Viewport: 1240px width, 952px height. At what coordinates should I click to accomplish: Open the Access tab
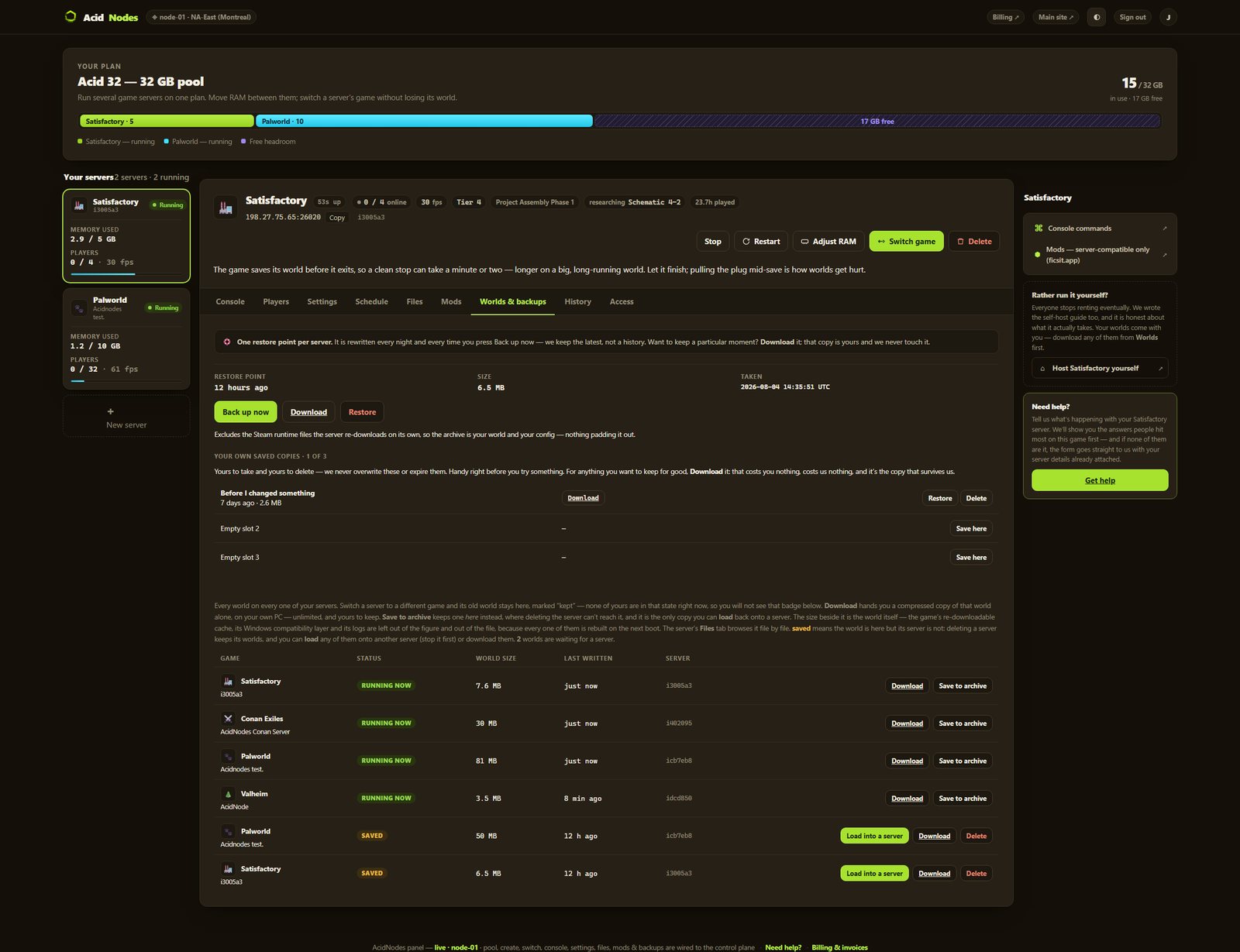(622, 302)
